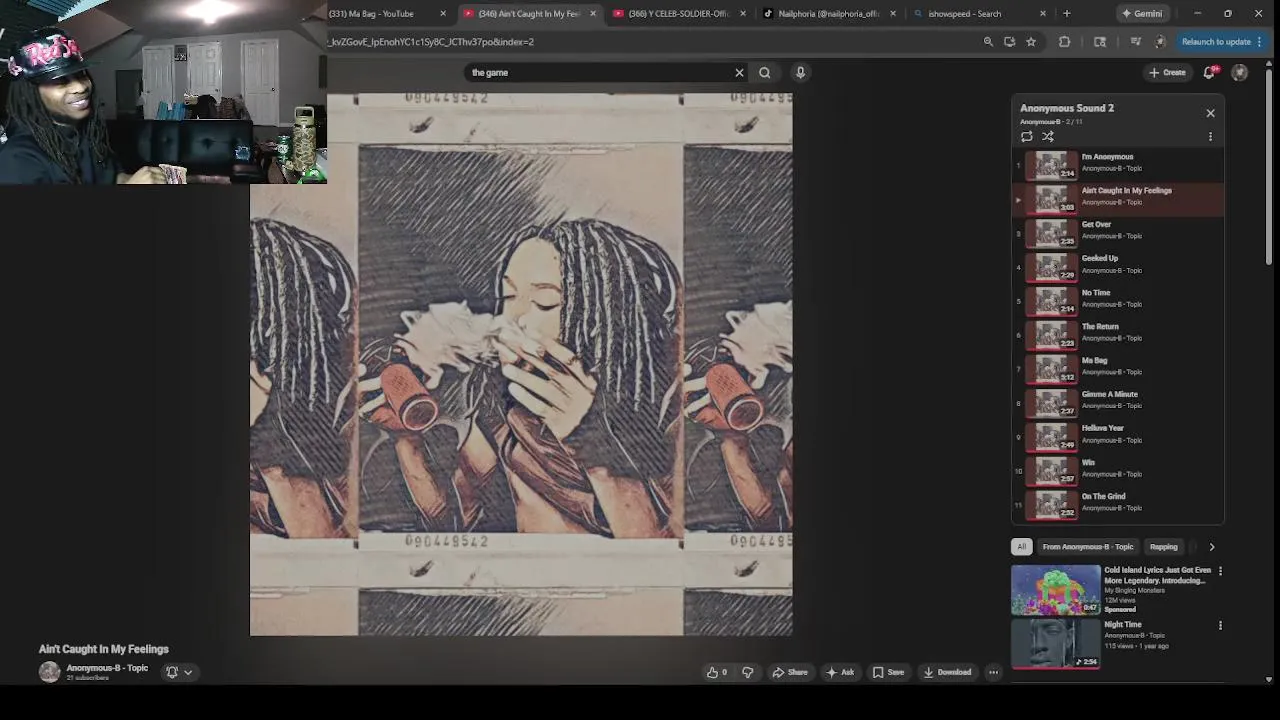Select No Time in the playlist
Image resolution: width=1280 pixels, height=720 pixels.
[x=1118, y=300]
